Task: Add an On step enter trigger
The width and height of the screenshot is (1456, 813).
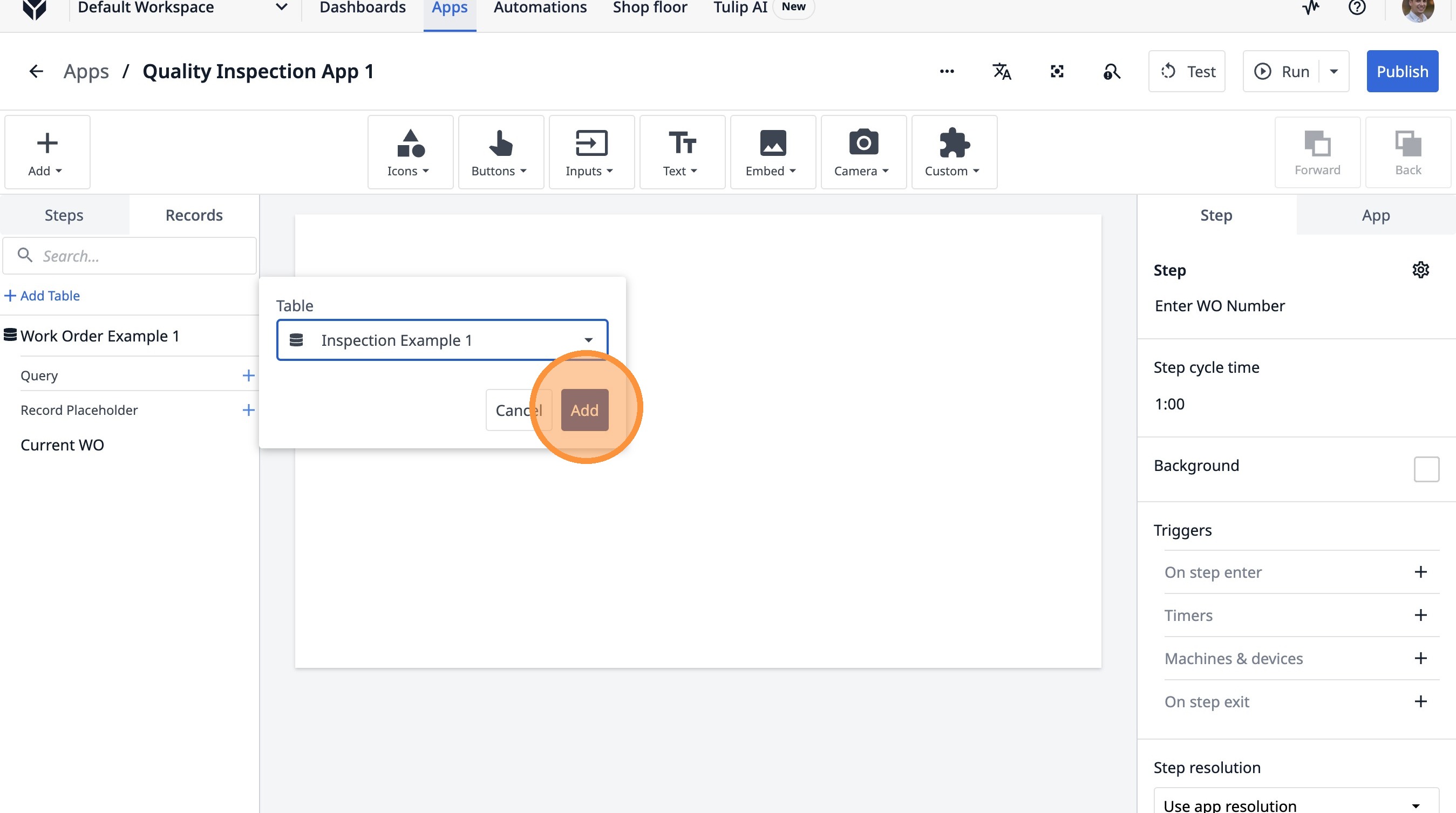Action: [x=1420, y=572]
